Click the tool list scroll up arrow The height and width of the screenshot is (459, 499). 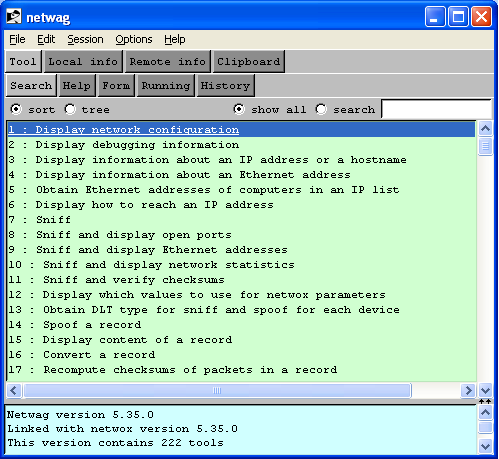(485, 128)
